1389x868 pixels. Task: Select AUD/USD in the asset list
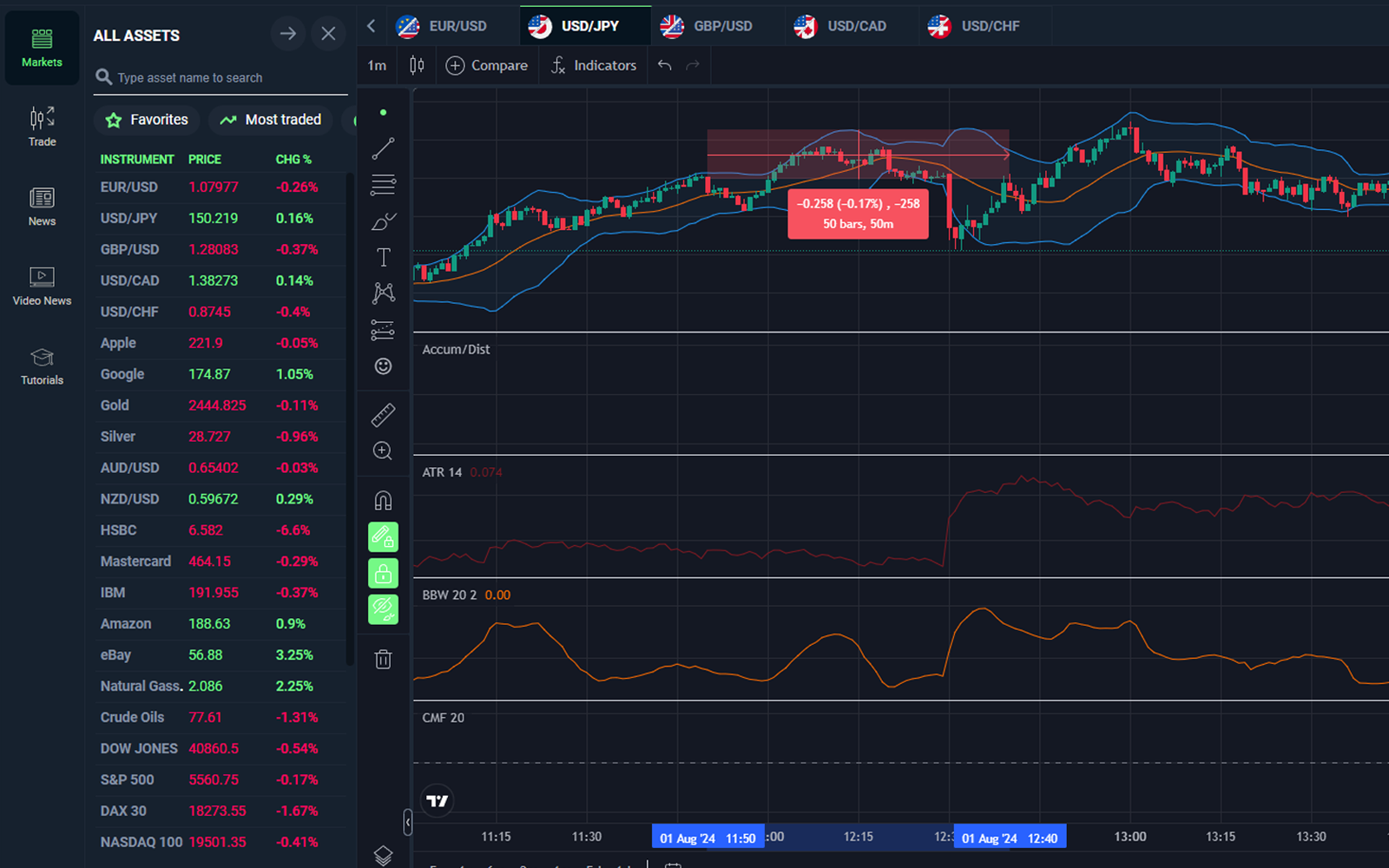click(221, 468)
